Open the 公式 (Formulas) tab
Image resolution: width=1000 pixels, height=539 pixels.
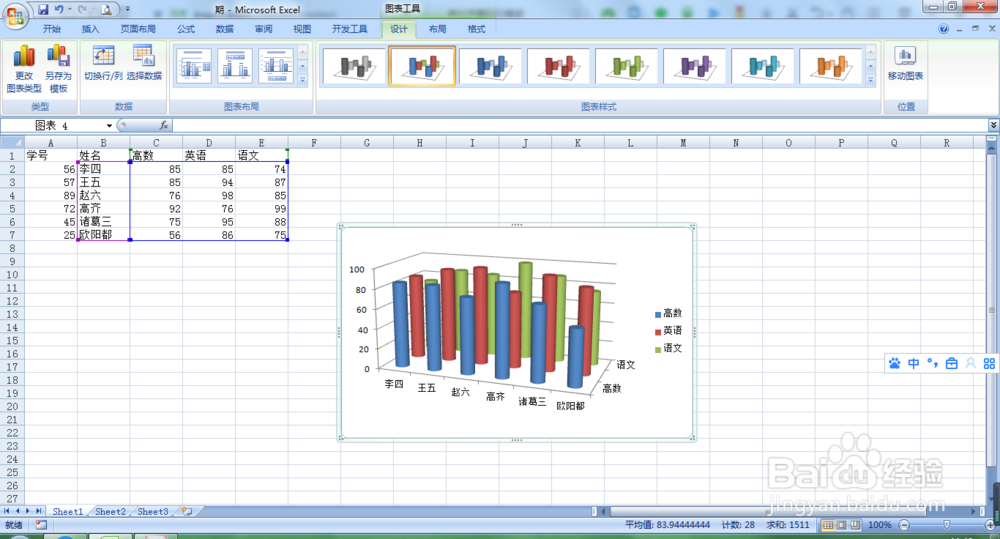click(186, 29)
